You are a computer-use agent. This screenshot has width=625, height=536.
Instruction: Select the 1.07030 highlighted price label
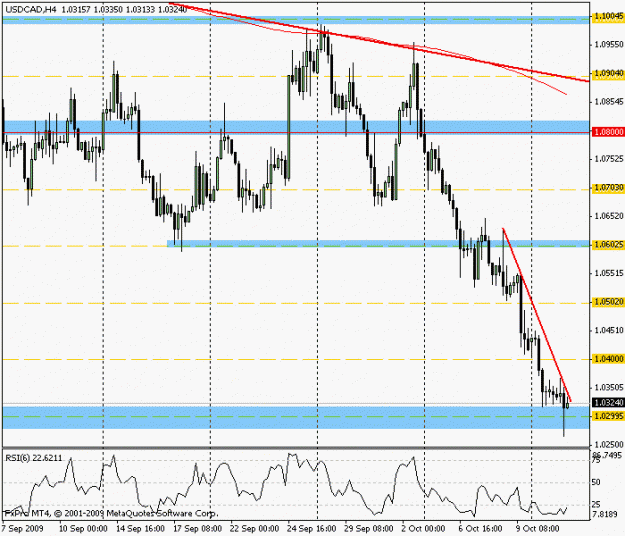pyautogui.click(x=608, y=187)
